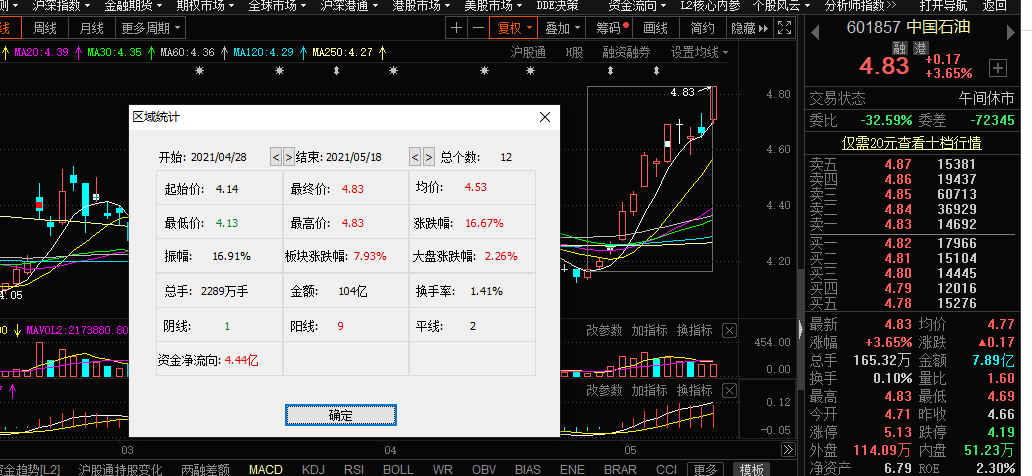Viewport: 1032px width, 476px height.
Task: Open the L2核心内参 menu item
Action: click(x=710, y=7)
